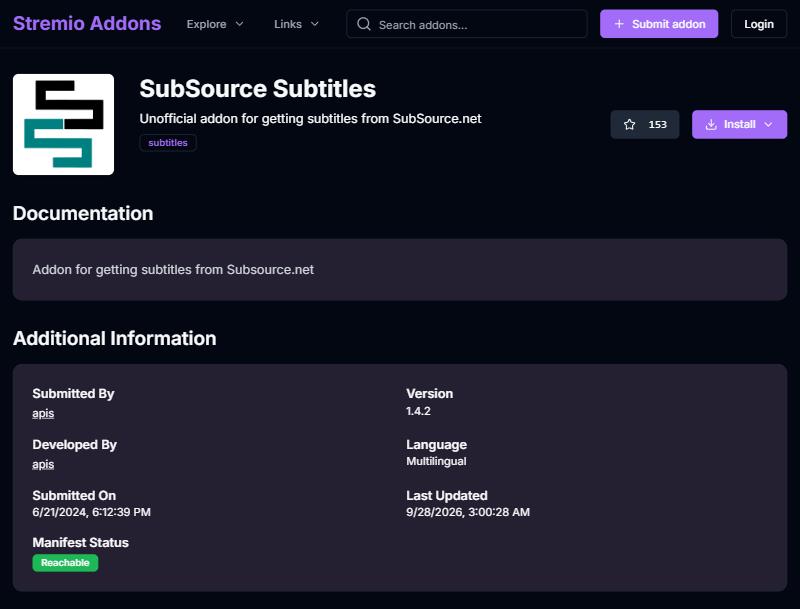Click the magnifying glass search icon
This screenshot has width=800, height=609.
364,24
